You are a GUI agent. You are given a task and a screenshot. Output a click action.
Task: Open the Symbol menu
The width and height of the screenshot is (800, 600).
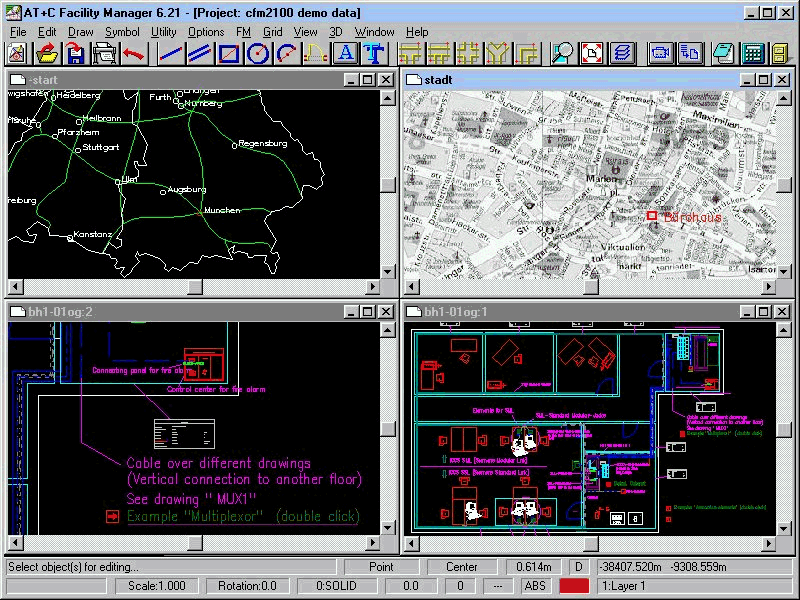tap(122, 32)
